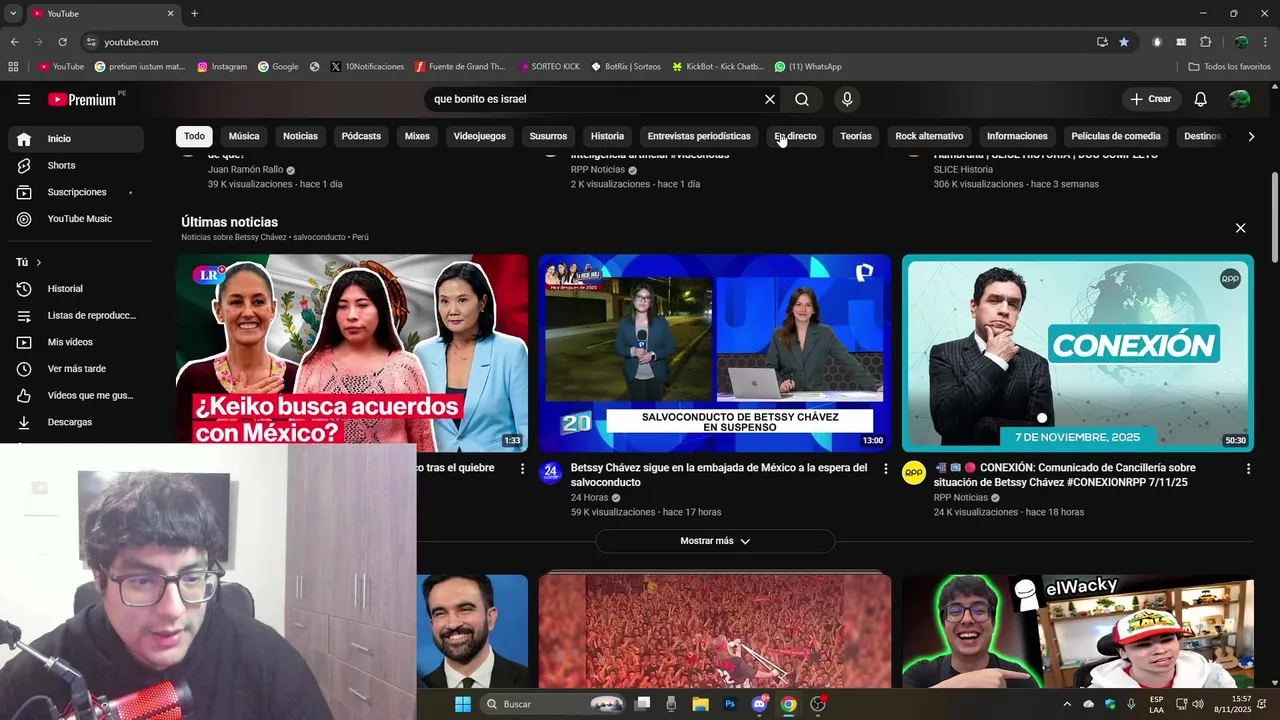Screen dimensions: 1280x720
Task: Open options menu for Keiko video
Action: 522,468
